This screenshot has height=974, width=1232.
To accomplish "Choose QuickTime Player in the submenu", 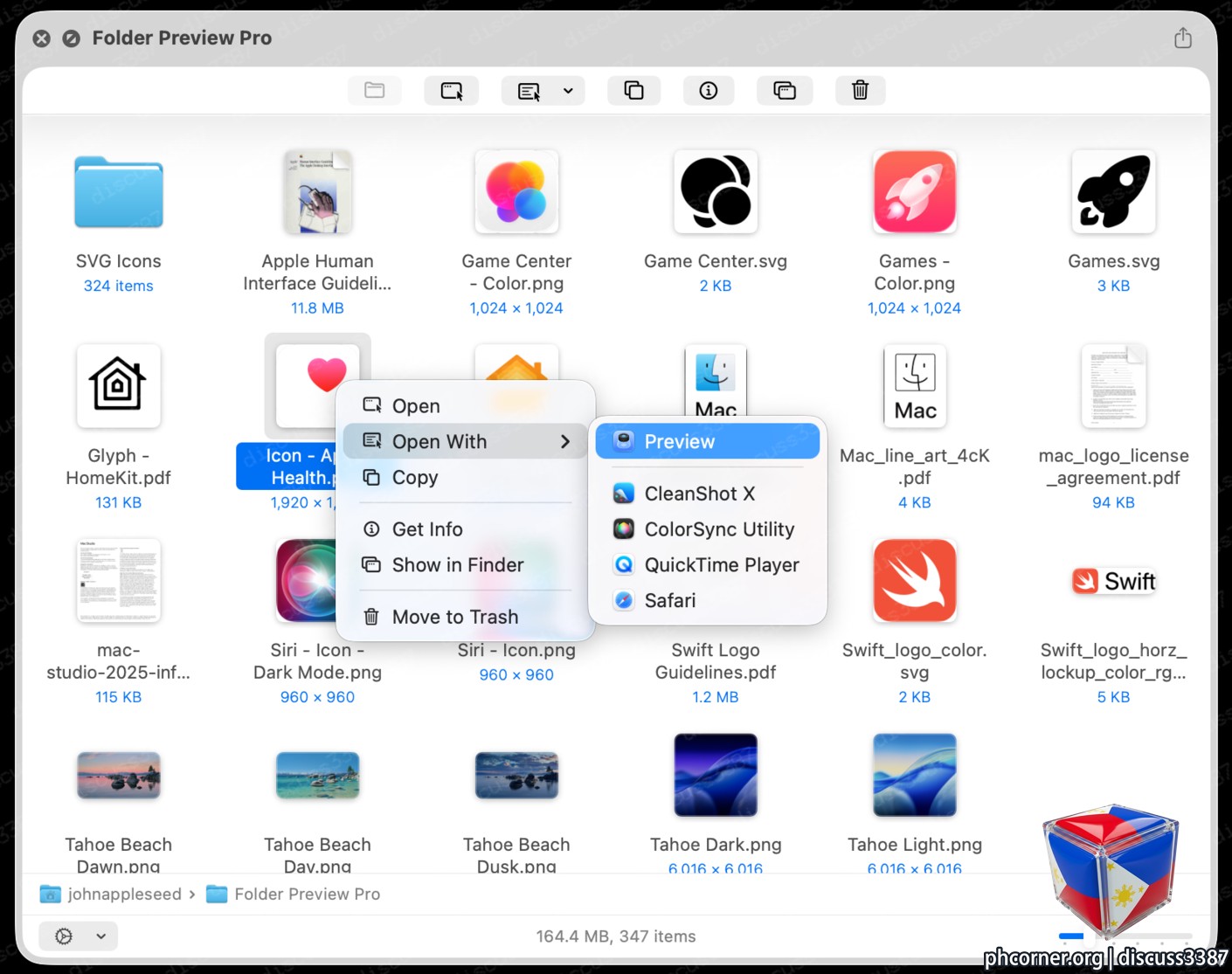I will pyautogui.click(x=708, y=565).
